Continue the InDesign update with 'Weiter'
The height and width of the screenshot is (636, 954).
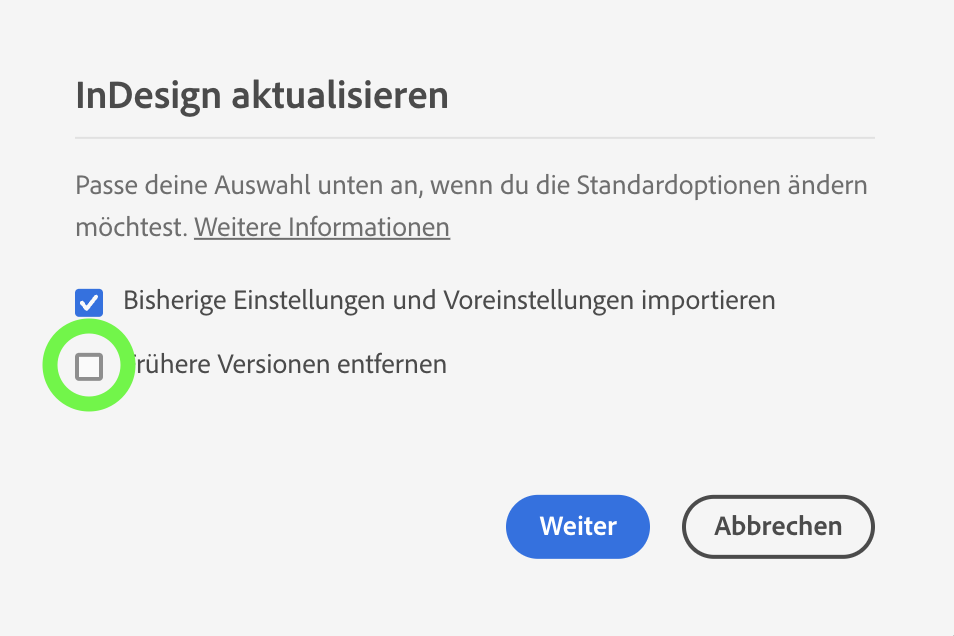[x=577, y=526]
